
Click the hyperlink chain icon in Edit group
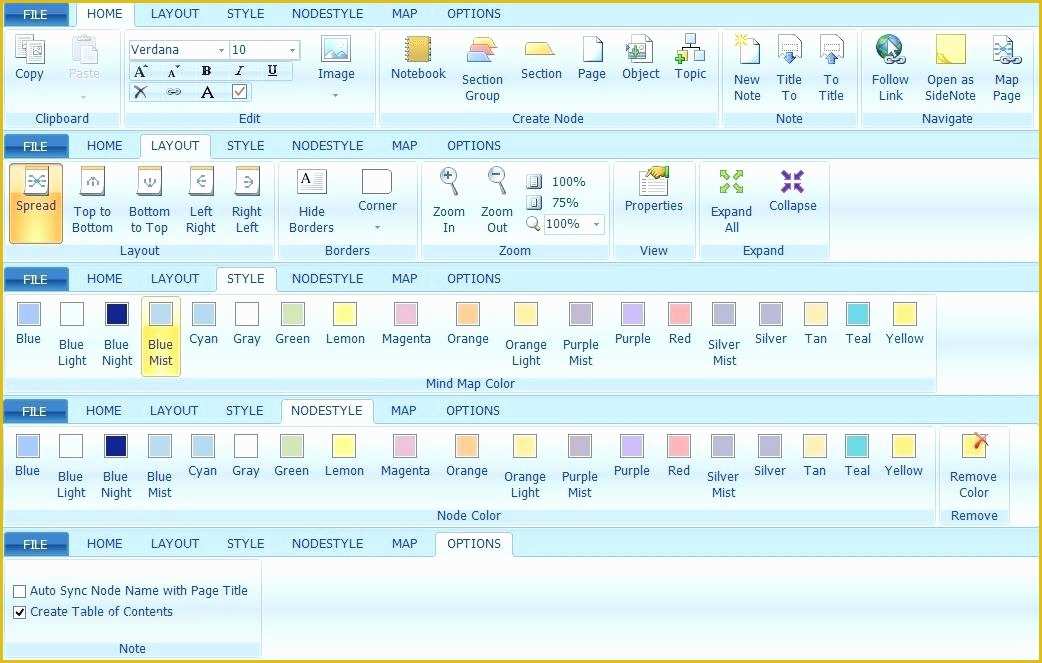pyautogui.click(x=173, y=92)
